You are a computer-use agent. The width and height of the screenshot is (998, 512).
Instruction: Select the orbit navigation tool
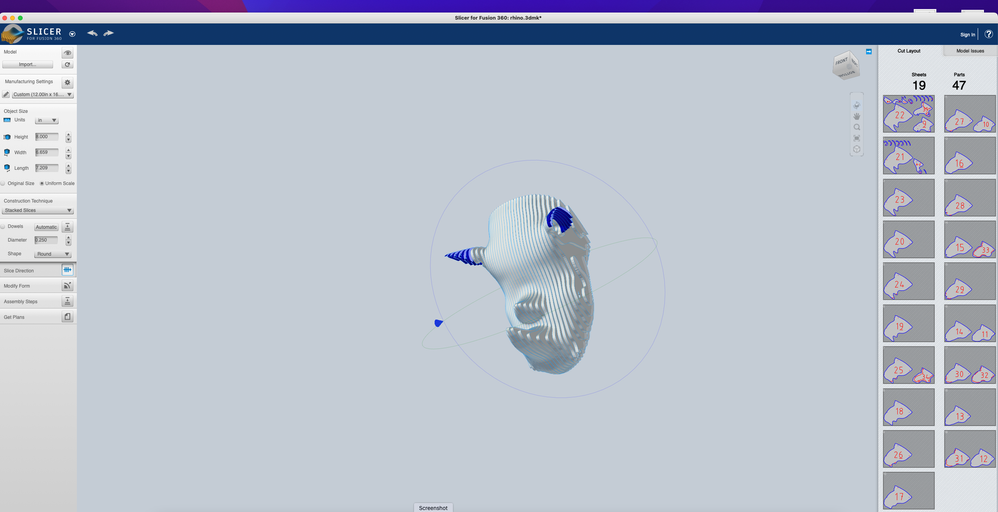coord(857,105)
